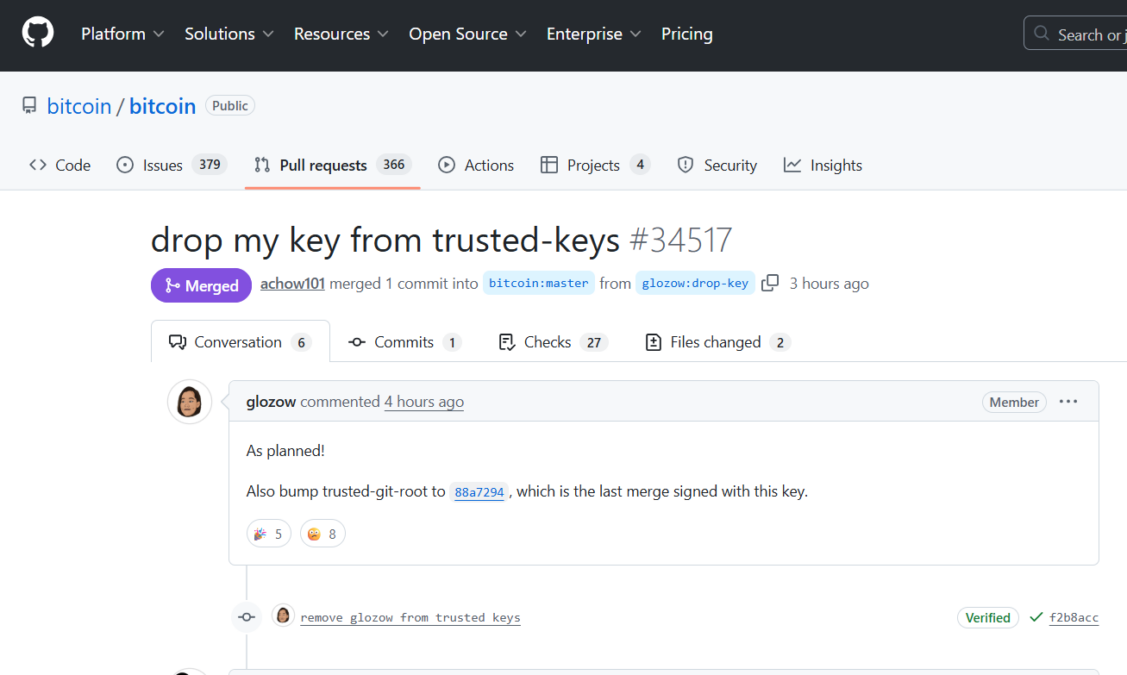Open the Security tab

click(717, 165)
